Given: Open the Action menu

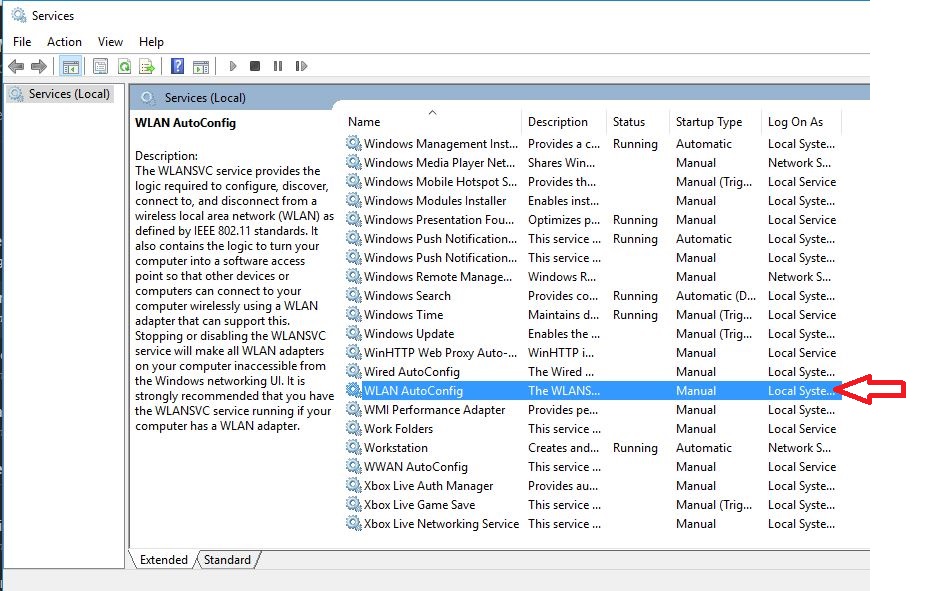Looking at the screenshot, I should click(x=64, y=42).
